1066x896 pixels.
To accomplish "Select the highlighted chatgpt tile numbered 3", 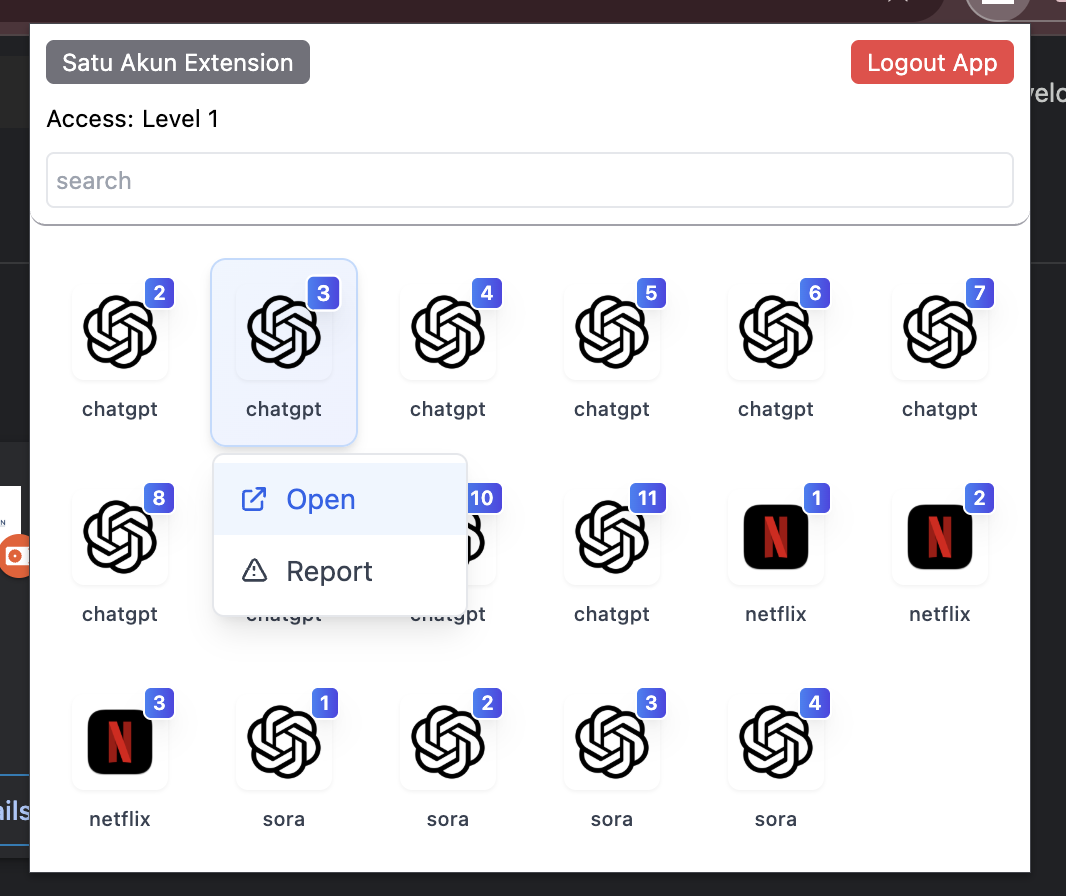I will (283, 352).
